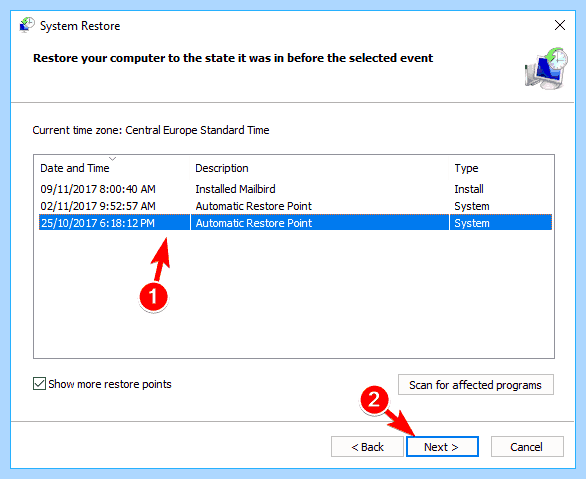Sort by the Type column header

pyautogui.click(x=501, y=168)
